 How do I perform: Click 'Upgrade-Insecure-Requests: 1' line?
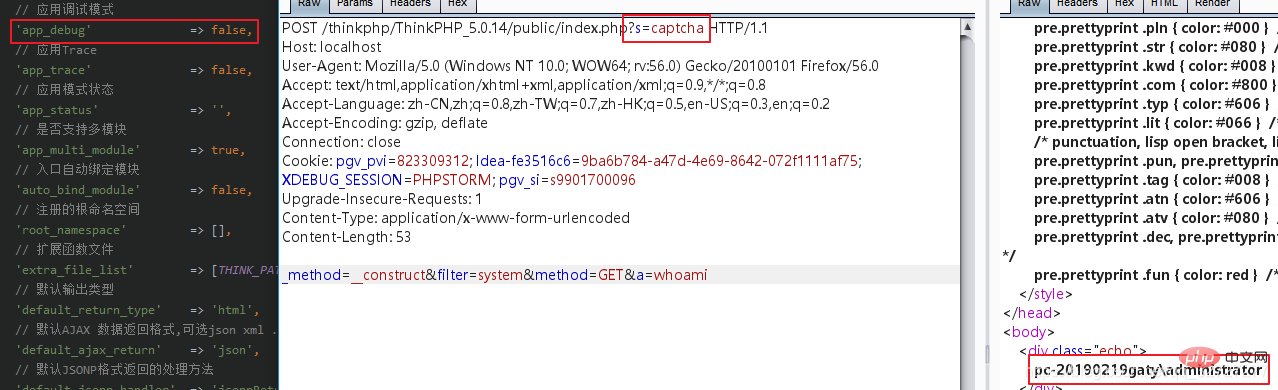click(382, 199)
